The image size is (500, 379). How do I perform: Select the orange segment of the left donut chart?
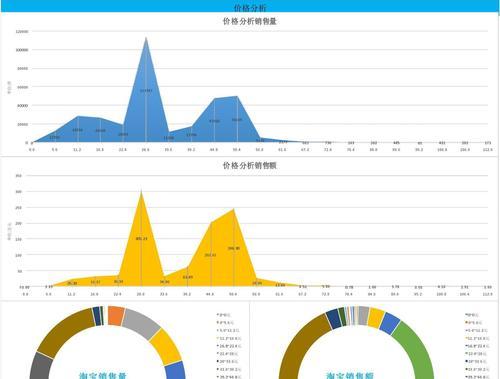tap(115, 315)
